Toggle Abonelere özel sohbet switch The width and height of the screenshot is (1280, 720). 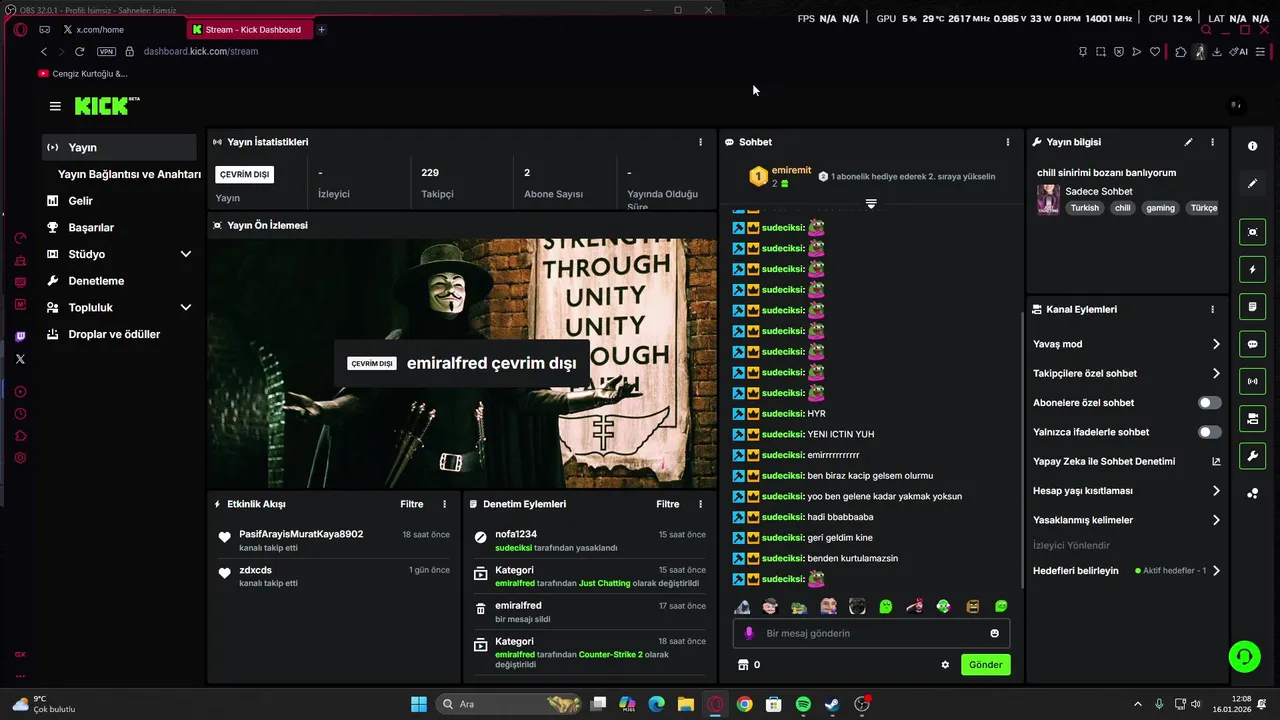tap(1210, 403)
